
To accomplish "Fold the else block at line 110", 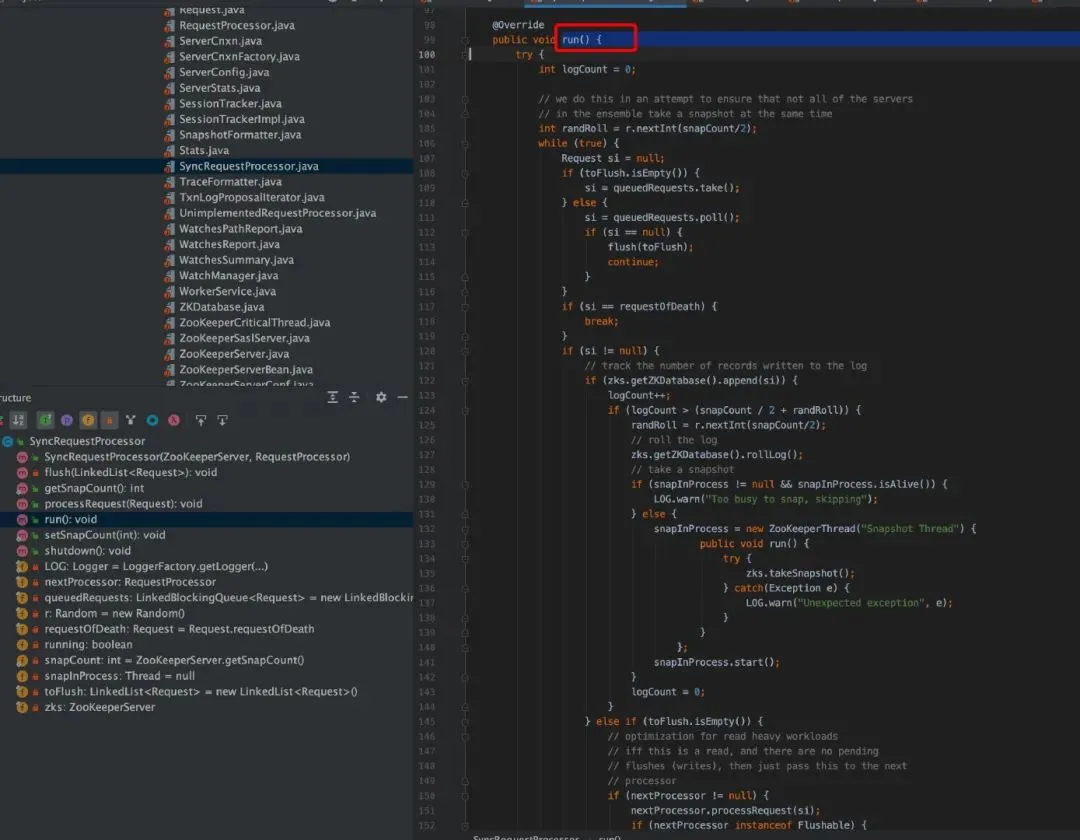I will 466,203.
